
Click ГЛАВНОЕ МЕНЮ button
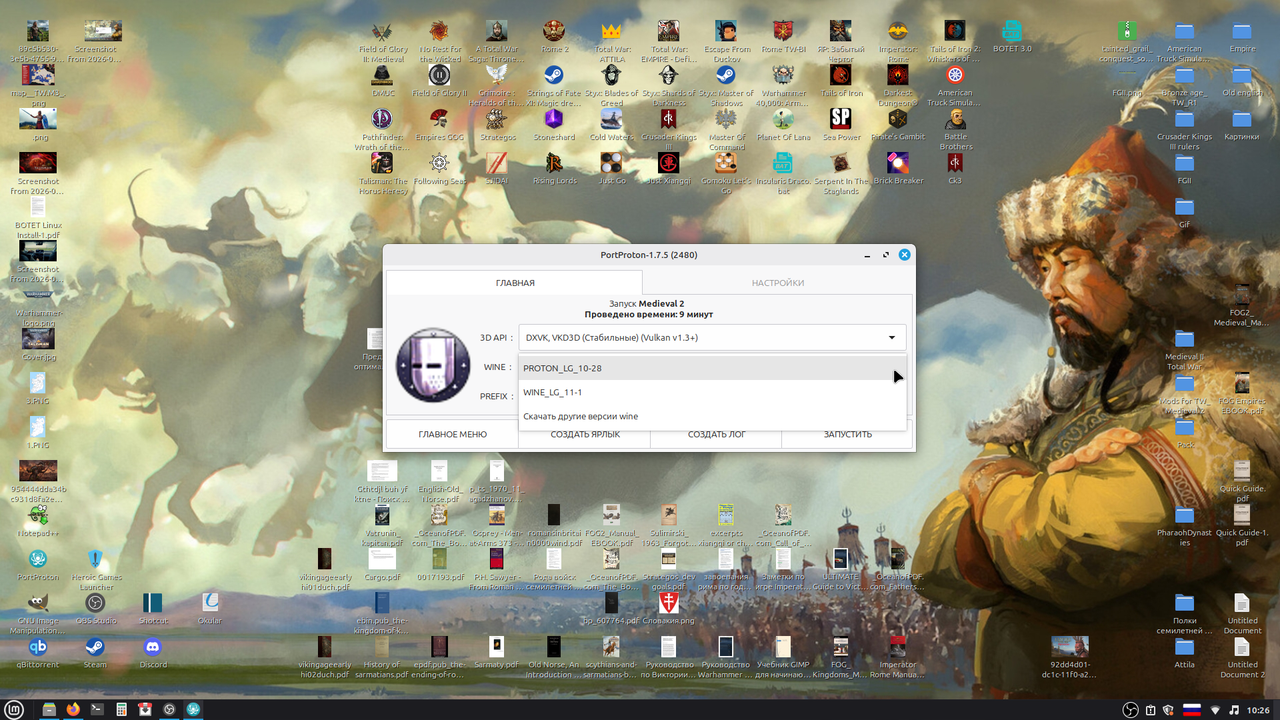coord(453,434)
